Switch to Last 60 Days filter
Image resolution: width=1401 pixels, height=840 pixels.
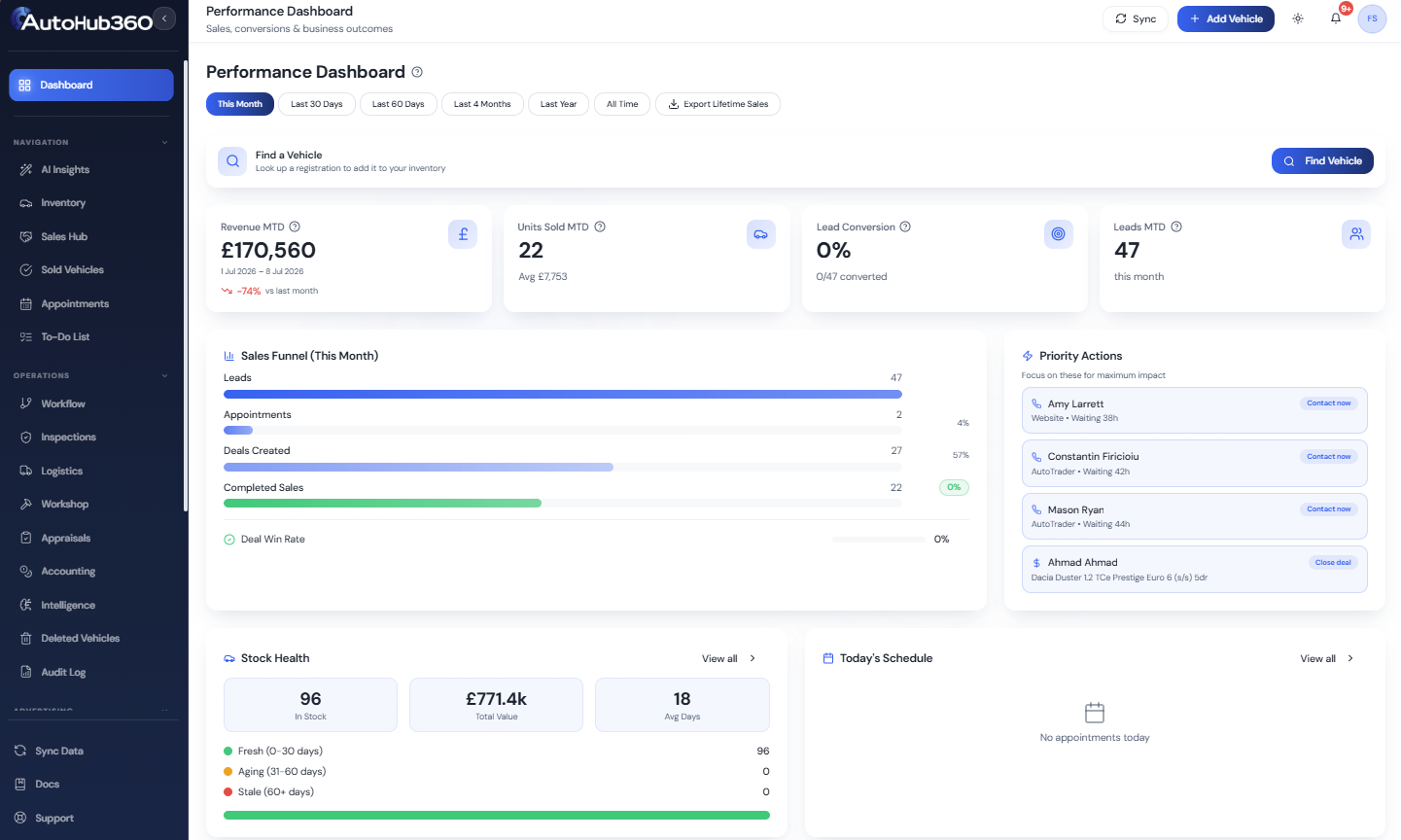399,104
